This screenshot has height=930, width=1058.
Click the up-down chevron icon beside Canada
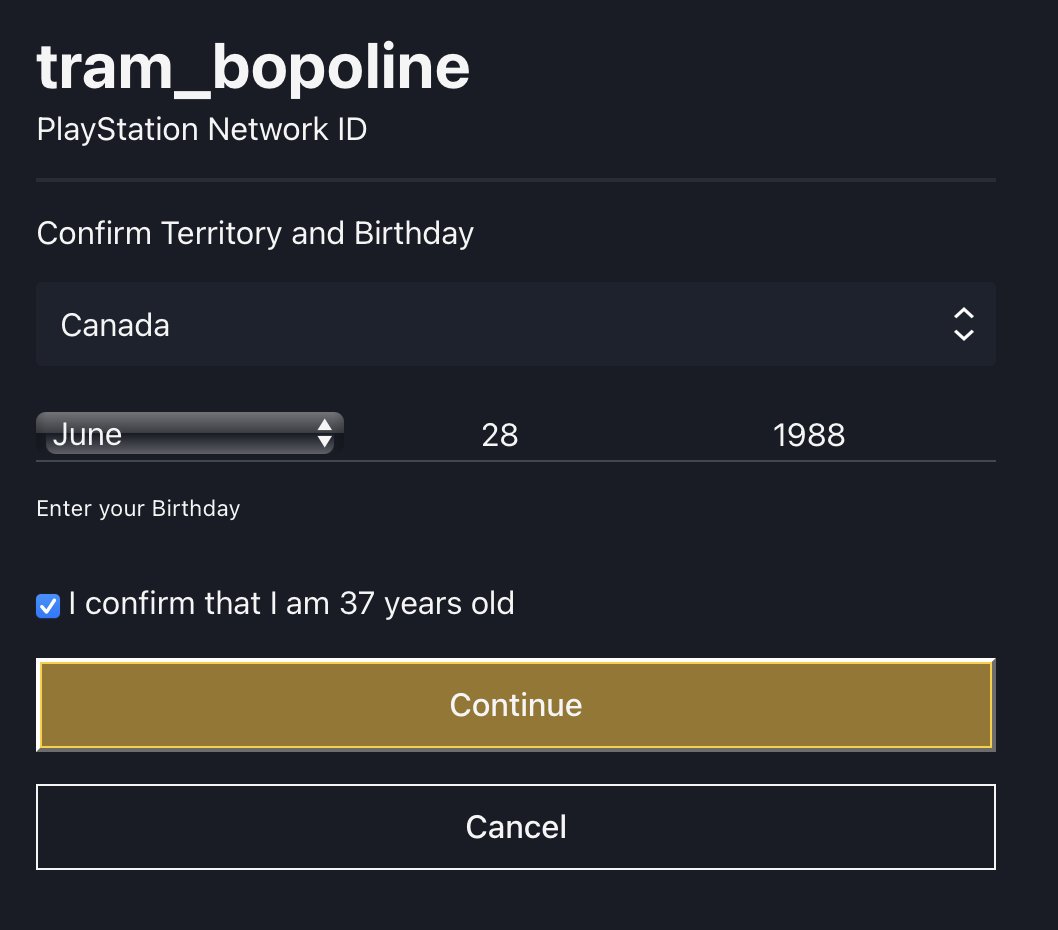click(x=963, y=324)
